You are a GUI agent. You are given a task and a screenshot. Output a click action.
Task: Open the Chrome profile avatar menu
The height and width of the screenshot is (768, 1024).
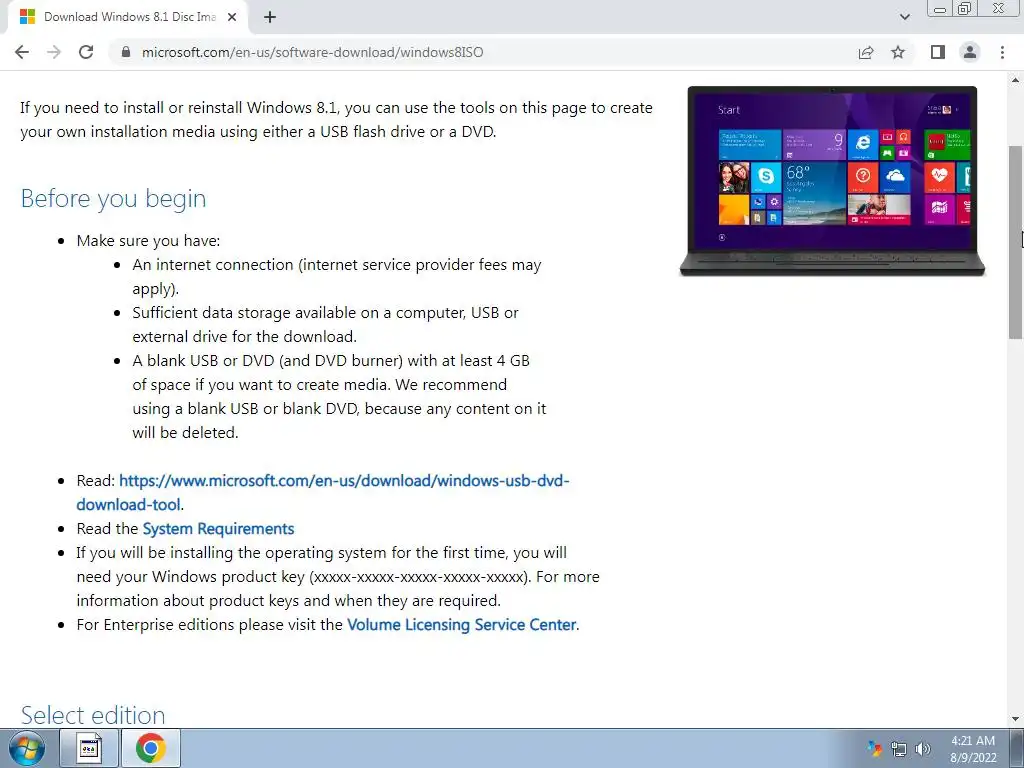[970, 52]
